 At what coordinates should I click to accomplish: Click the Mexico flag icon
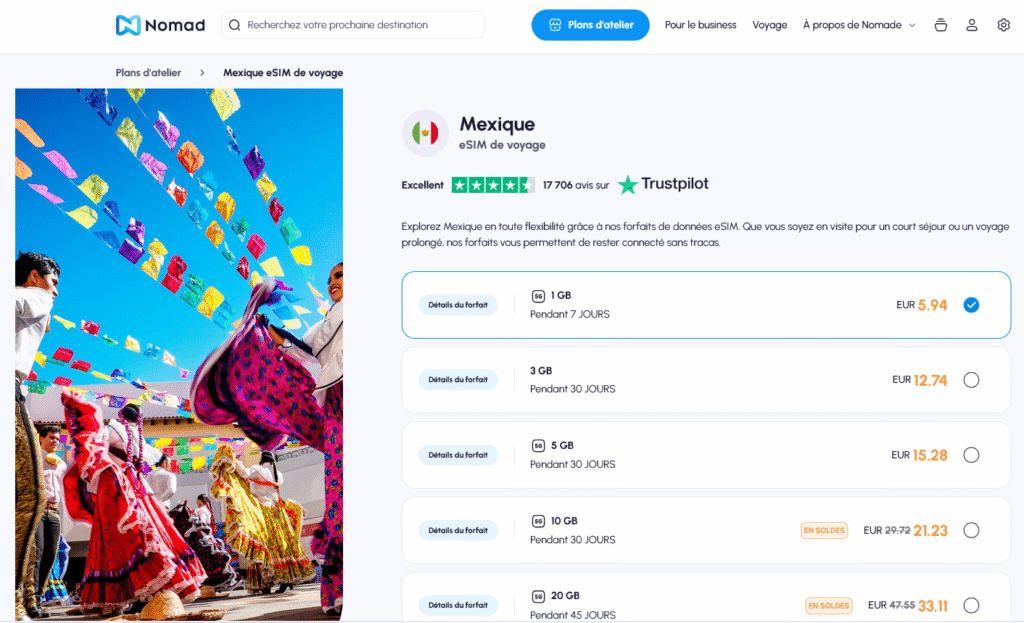[425, 133]
